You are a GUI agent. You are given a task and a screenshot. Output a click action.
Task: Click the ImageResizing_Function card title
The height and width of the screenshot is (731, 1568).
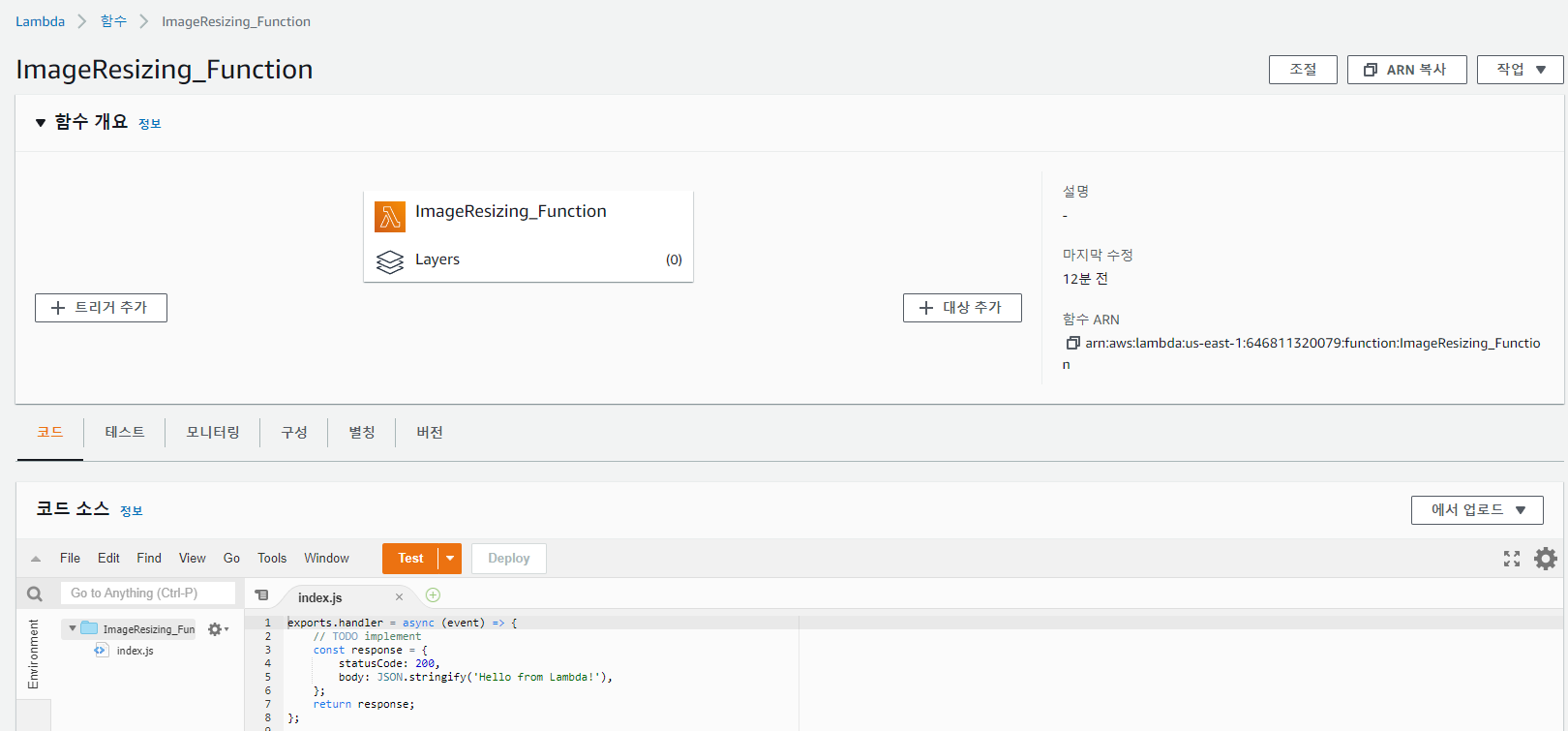(511, 211)
